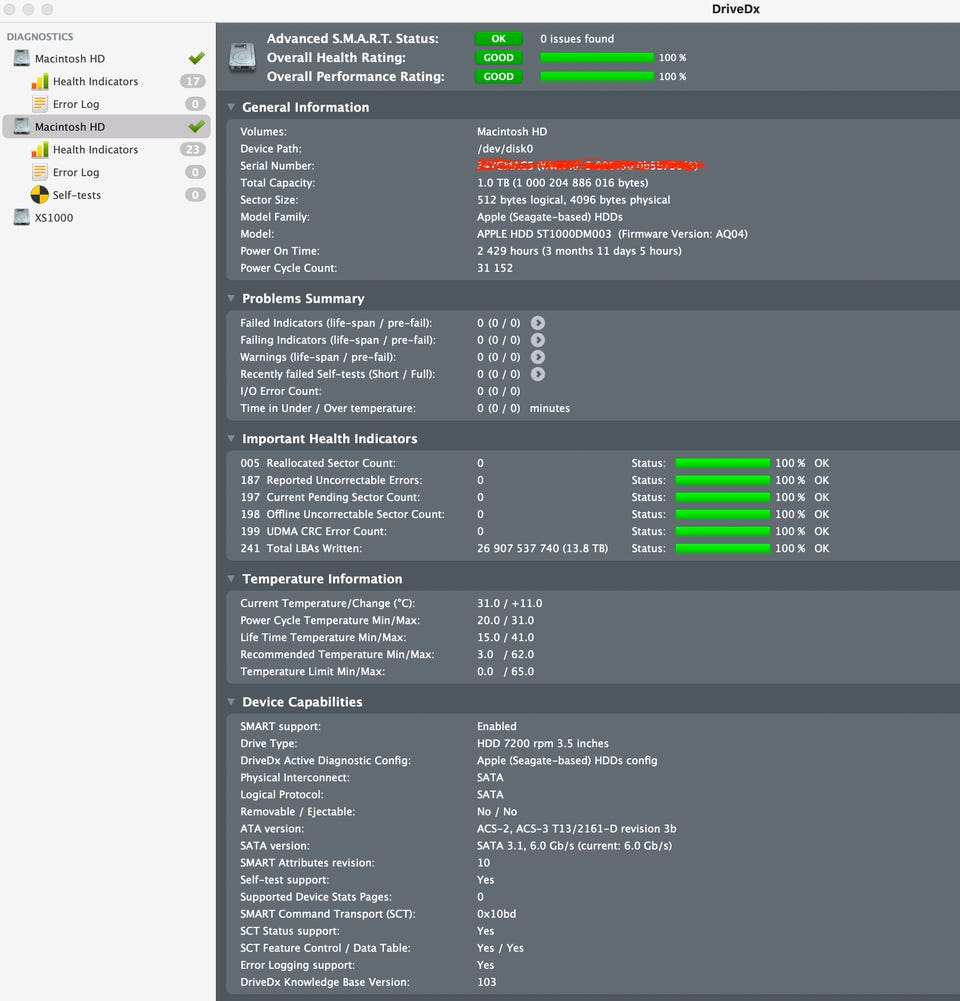Click Power Cycle Count value '31 152'
The height and width of the screenshot is (1001, 960).
tap(495, 268)
